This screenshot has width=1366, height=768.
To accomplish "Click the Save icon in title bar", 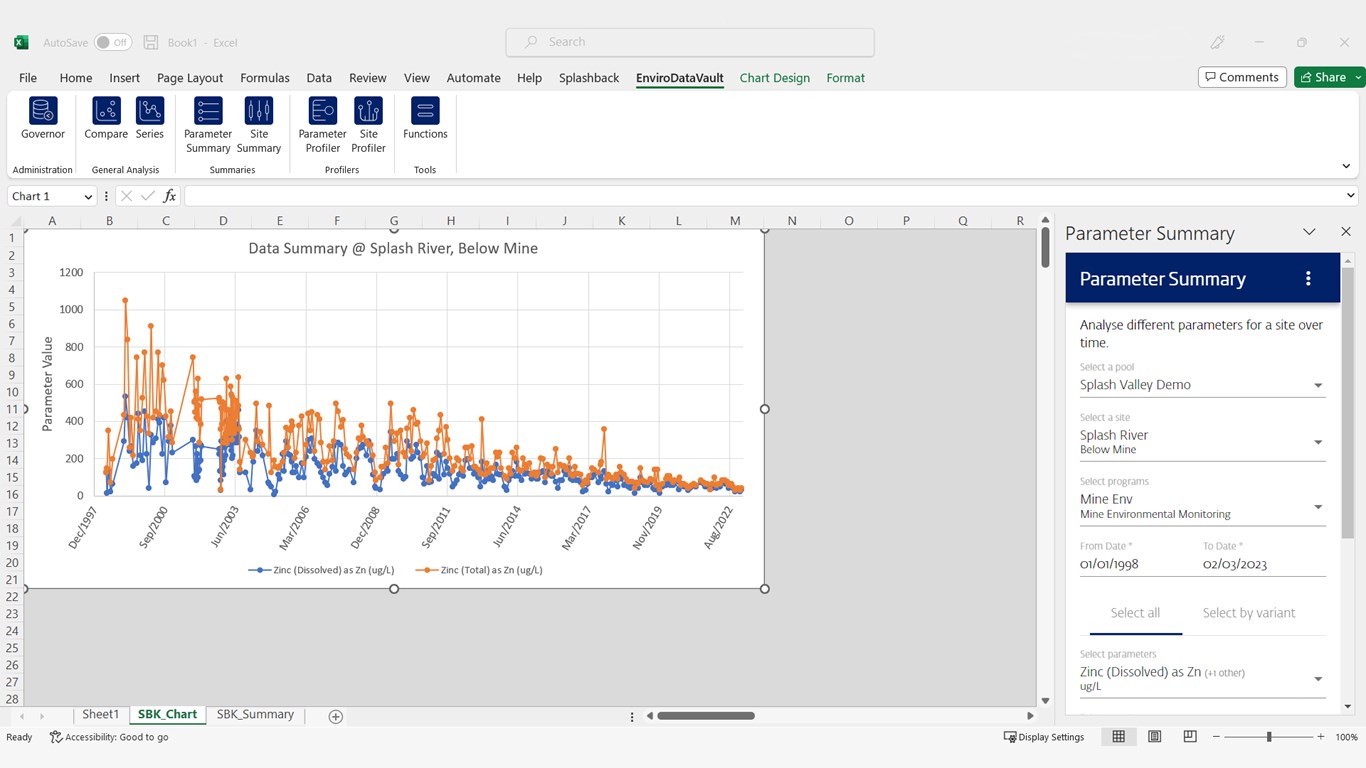I will (x=151, y=42).
